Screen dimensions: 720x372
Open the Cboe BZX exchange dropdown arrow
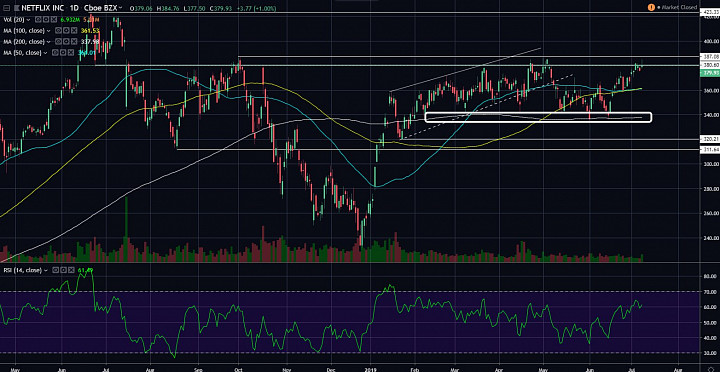[120, 8]
